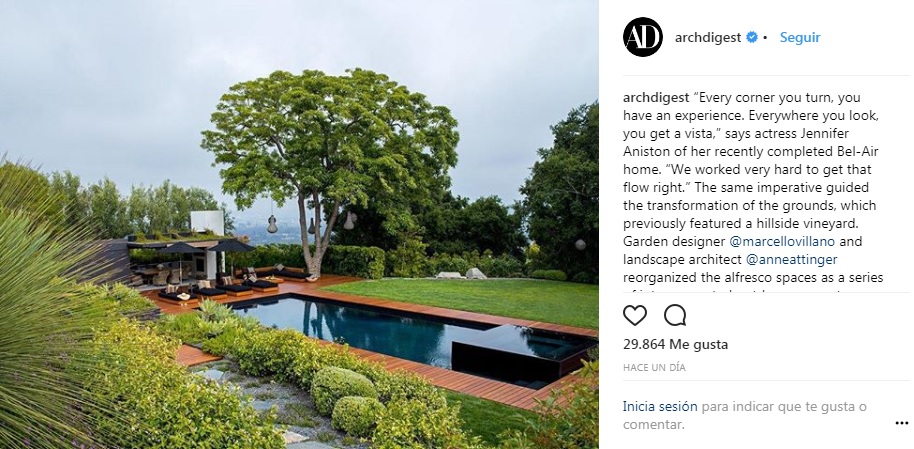Open the @anneattinger mention

786,259
